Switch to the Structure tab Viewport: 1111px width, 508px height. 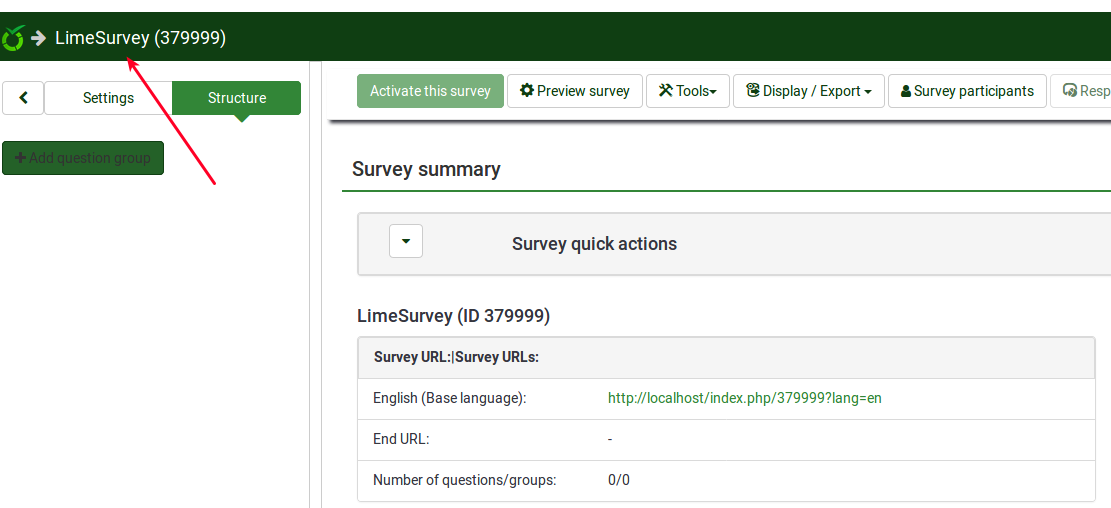tap(237, 98)
